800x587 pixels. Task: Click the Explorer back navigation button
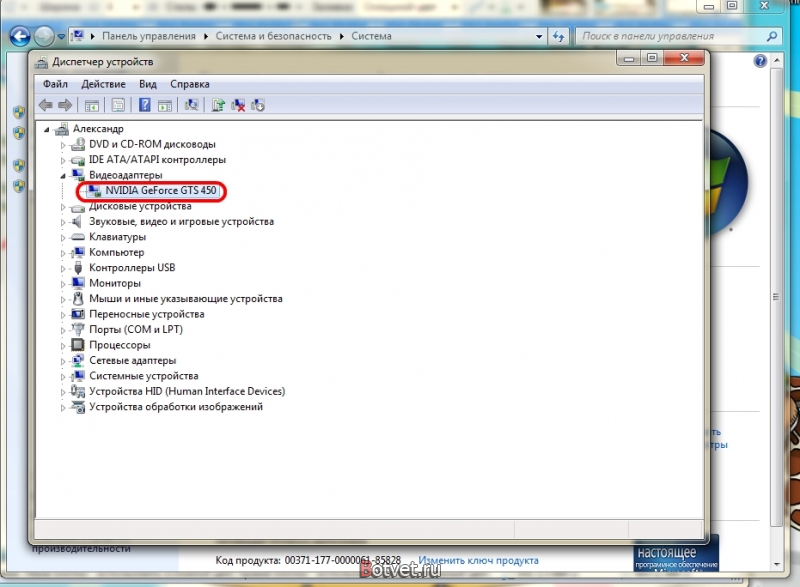click(x=20, y=36)
